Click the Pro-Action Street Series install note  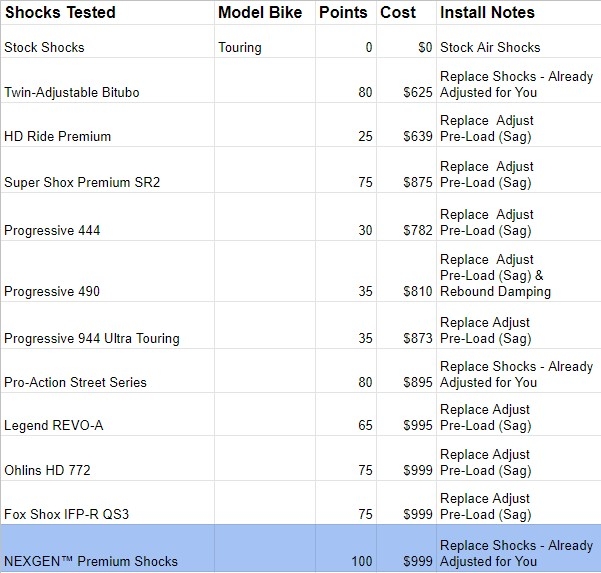519,371
